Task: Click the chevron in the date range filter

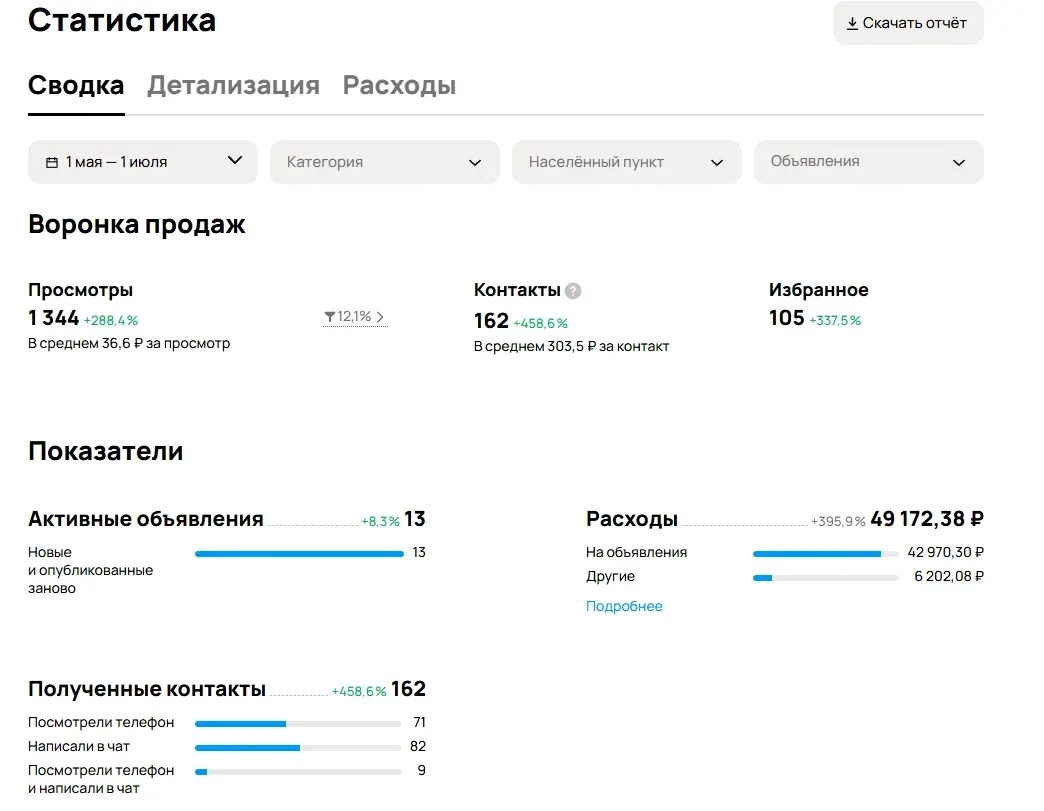Action: [x=235, y=160]
